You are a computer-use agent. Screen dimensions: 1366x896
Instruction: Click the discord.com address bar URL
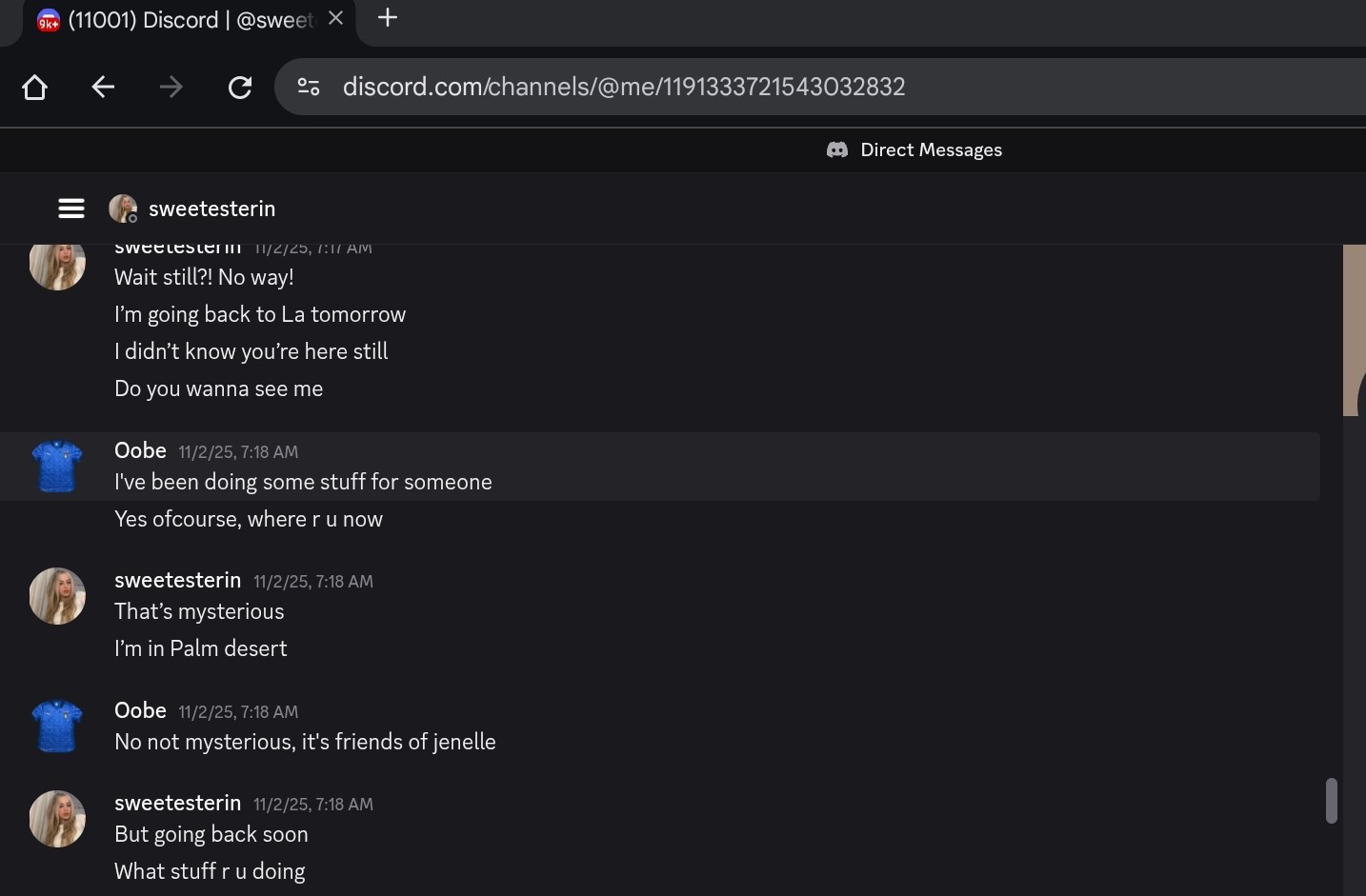click(624, 88)
